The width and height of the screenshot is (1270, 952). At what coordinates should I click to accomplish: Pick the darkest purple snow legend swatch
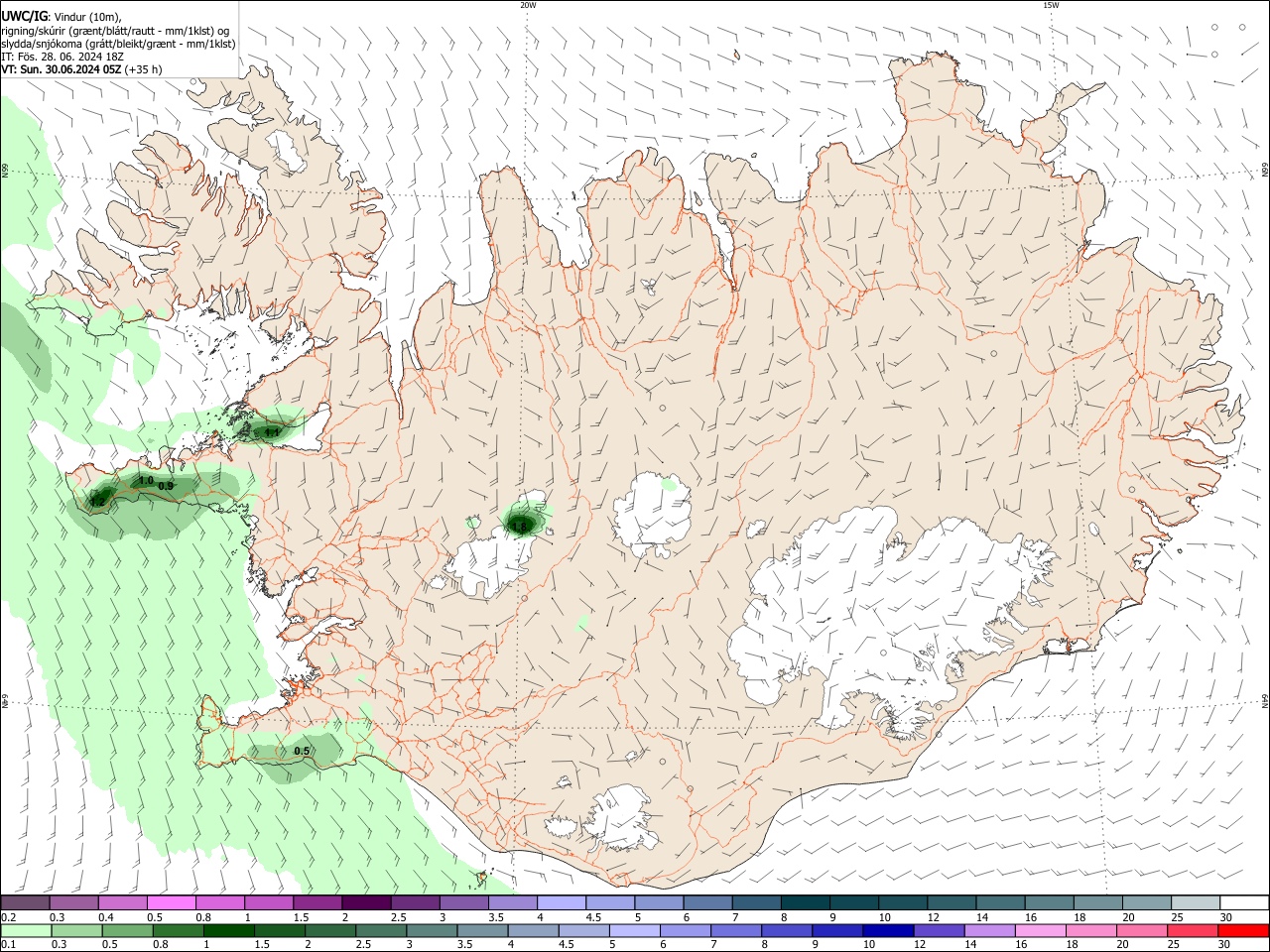click(x=366, y=902)
